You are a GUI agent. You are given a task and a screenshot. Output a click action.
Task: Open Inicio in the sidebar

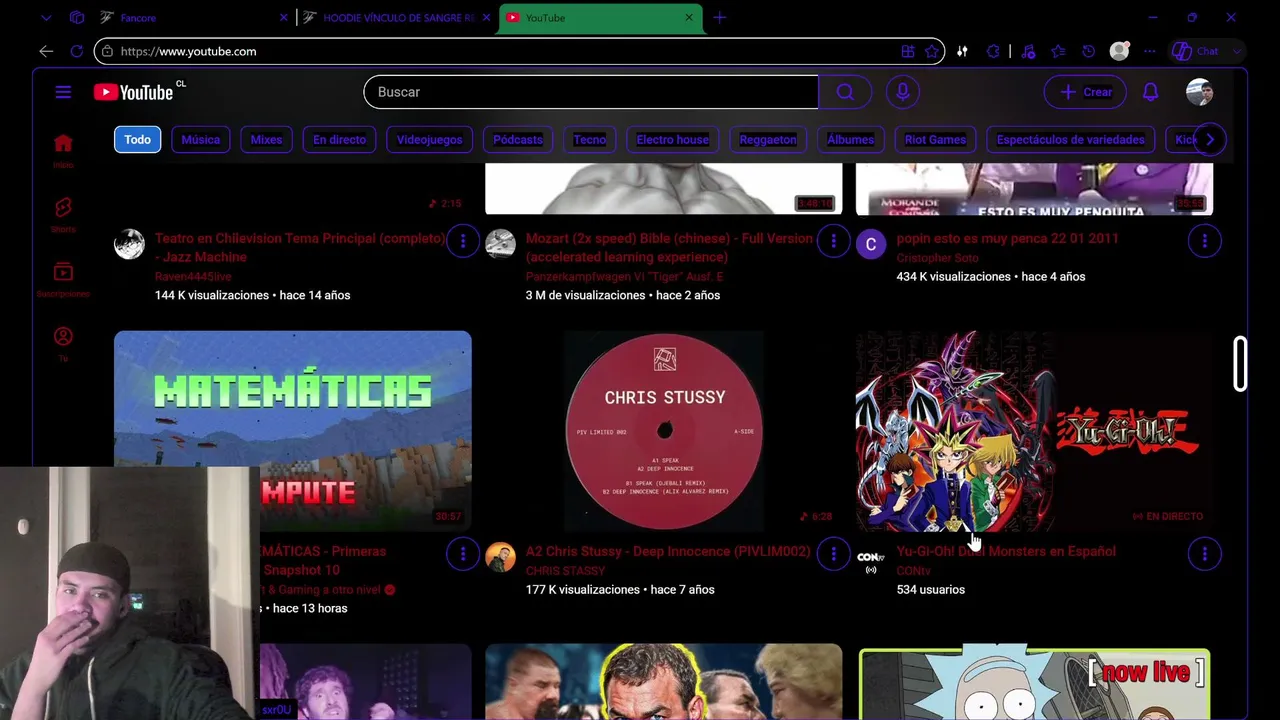point(63,150)
